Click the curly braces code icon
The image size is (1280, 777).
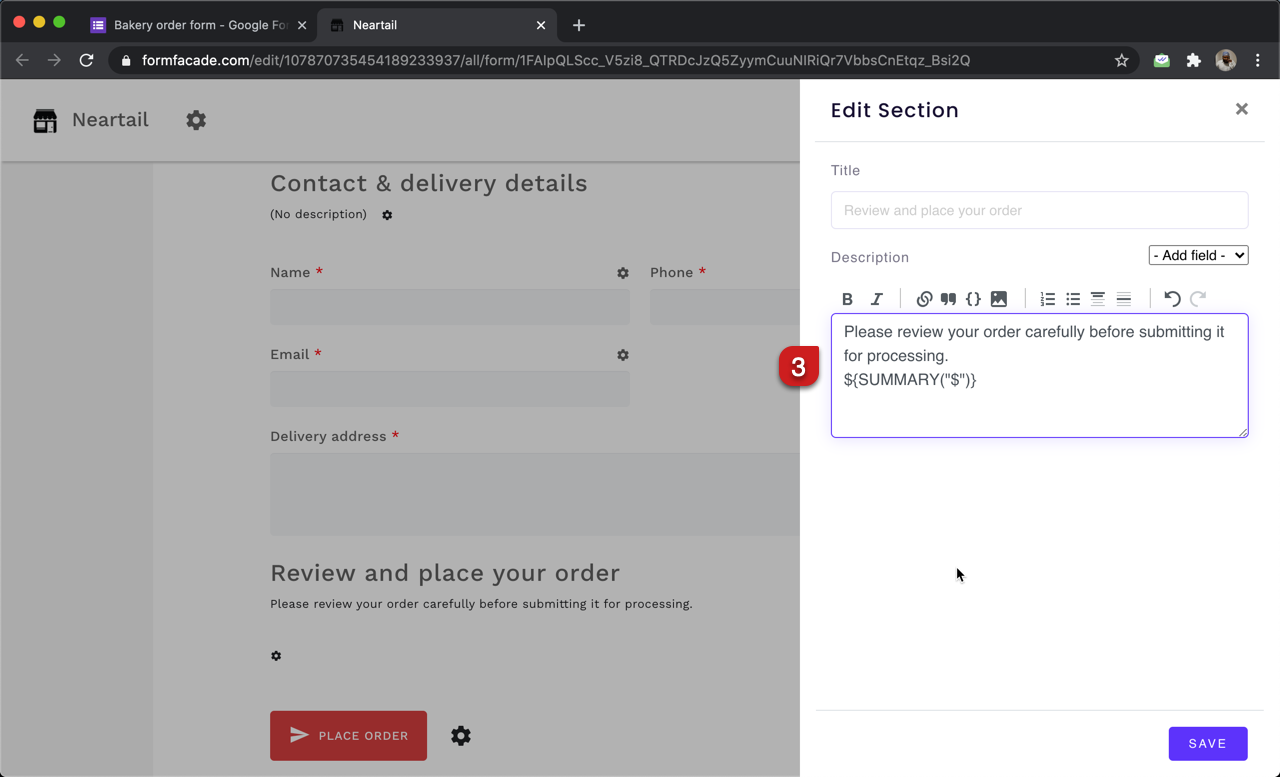point(973,299)
